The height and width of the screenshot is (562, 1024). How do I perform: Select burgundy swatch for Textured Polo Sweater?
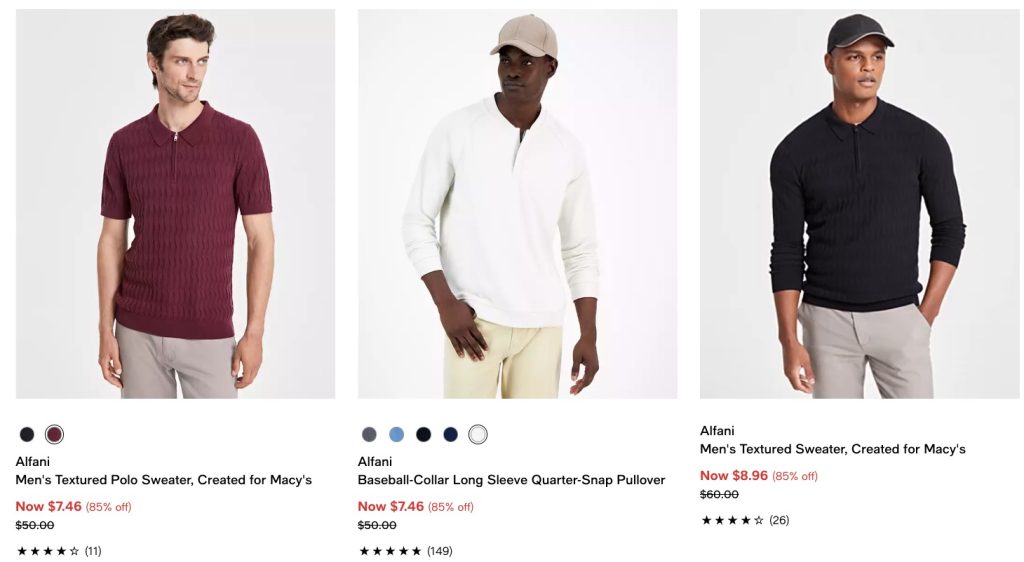(x=54, y=434)
